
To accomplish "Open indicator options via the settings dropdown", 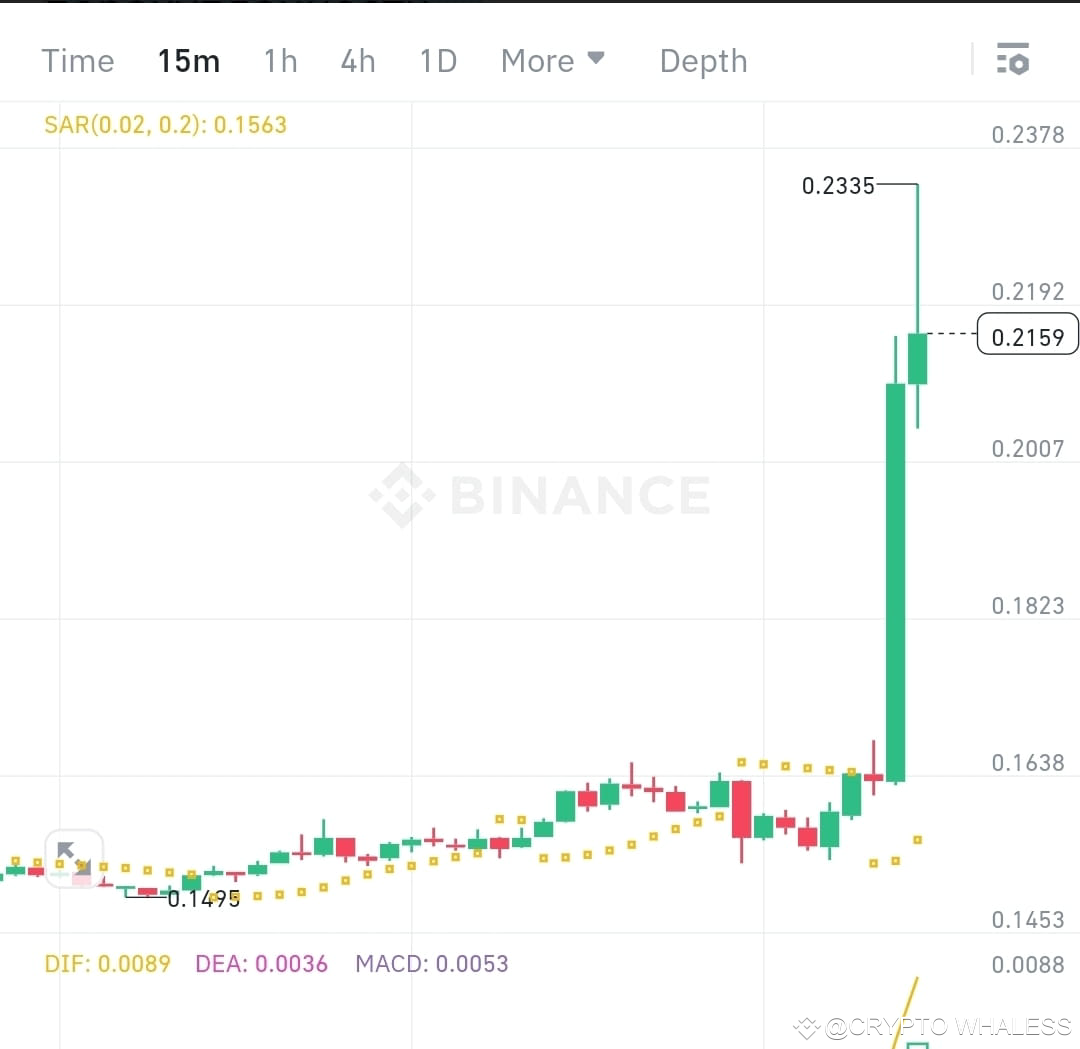I will 1014,60.
